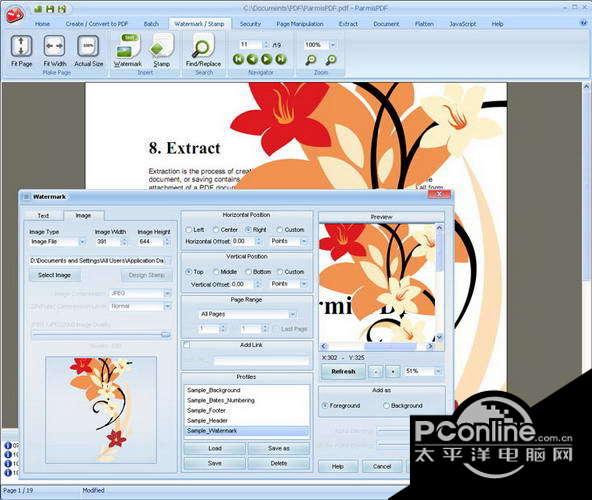Go to first page navigator icon

pos(238,59)
